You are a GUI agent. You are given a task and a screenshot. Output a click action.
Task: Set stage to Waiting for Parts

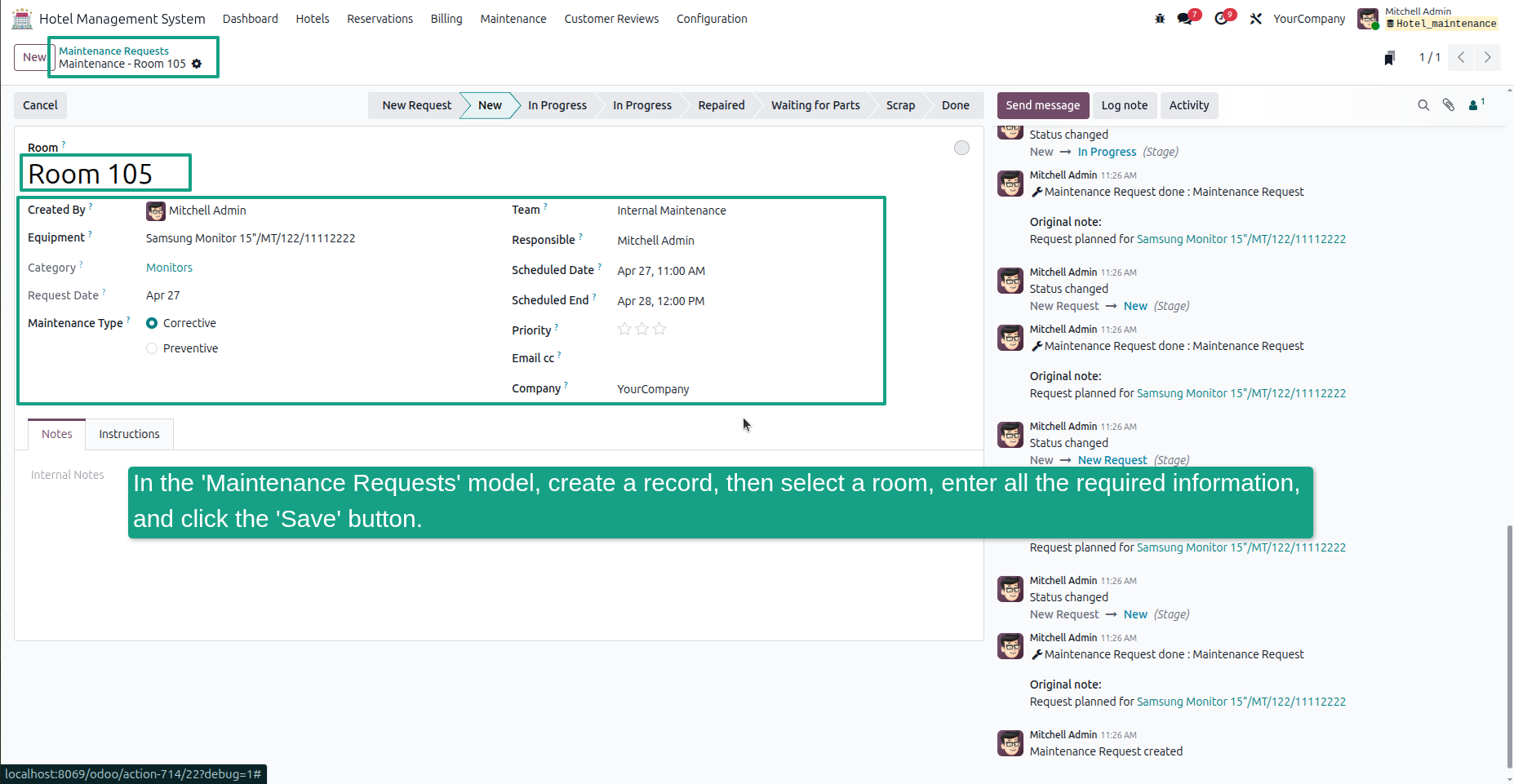(x=815, y=105)
